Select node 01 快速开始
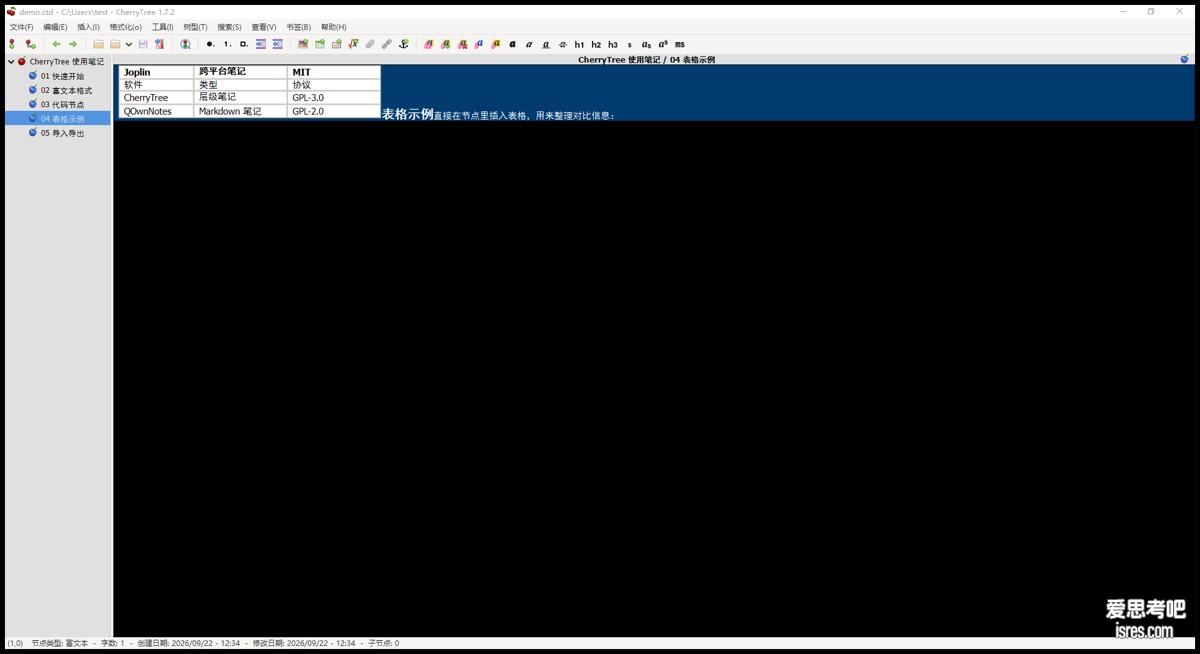The width and height of the screenshot is (1200, 654). pyautogui.click(x=62, y=76)
